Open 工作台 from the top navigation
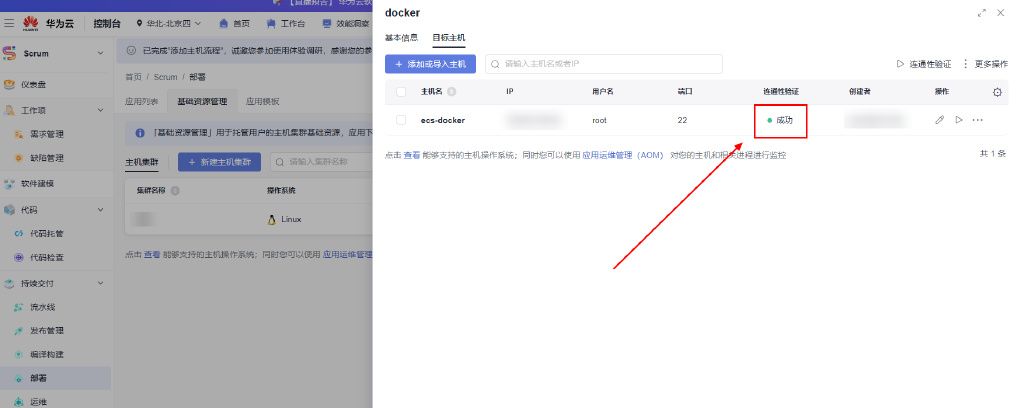The image size is (1024, 408). (x=285, y=24)
